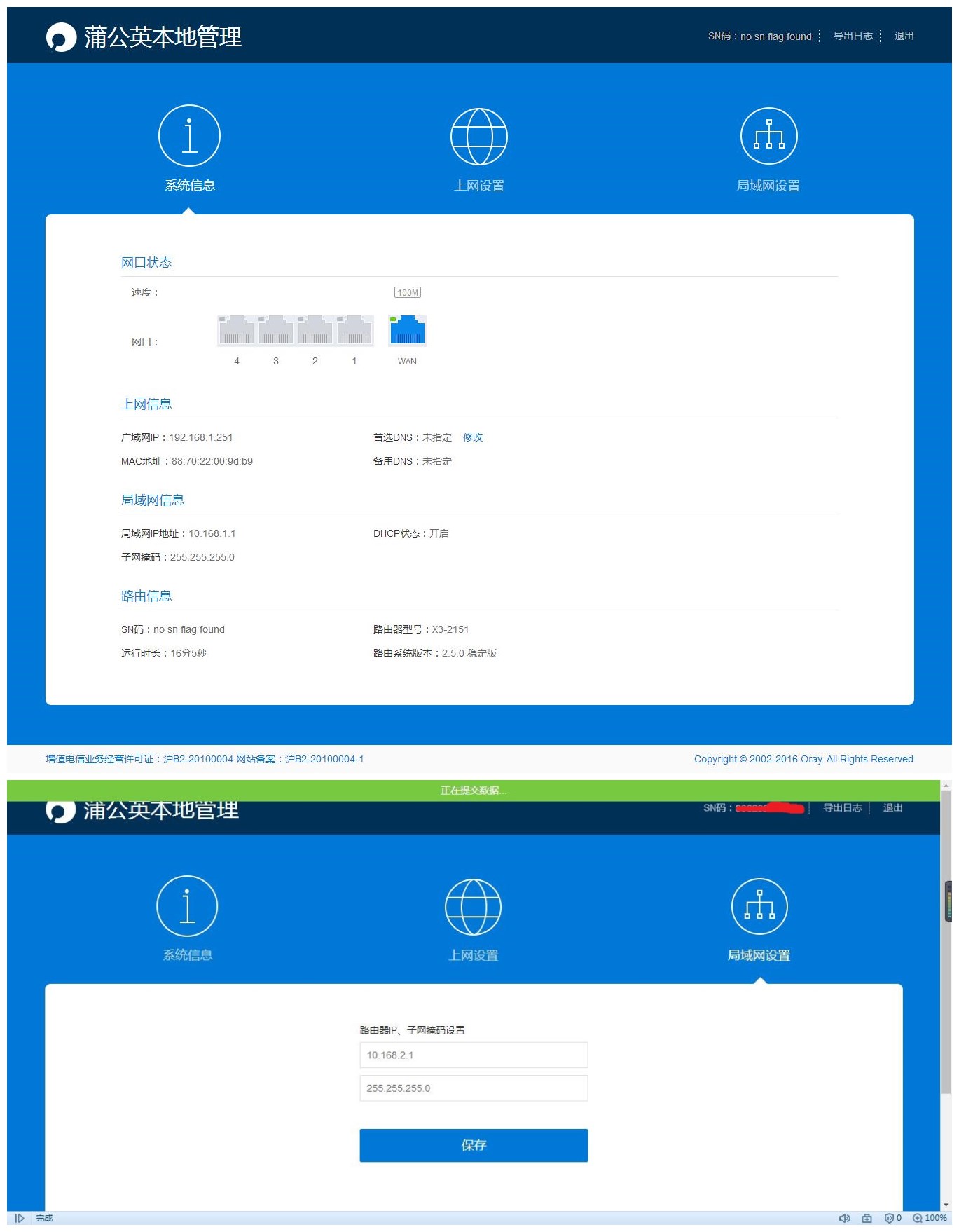This screenshot has width=959, height=1232.
Task: Click the partly hidden Oray logo in the lower page
Action: 61,811
